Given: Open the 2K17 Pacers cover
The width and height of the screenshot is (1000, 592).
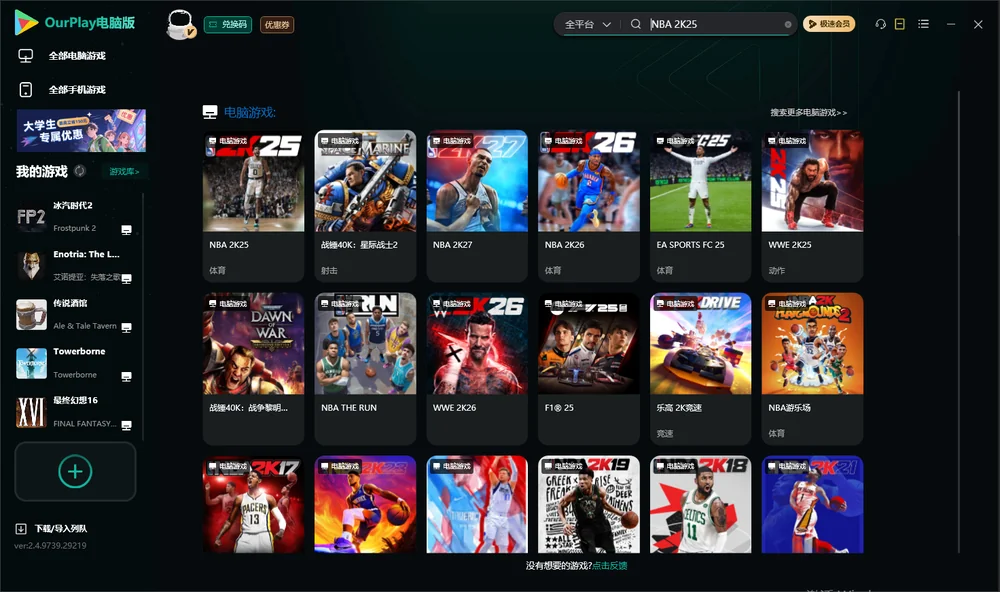Looking at the screenshot, I should coord(253,504).
